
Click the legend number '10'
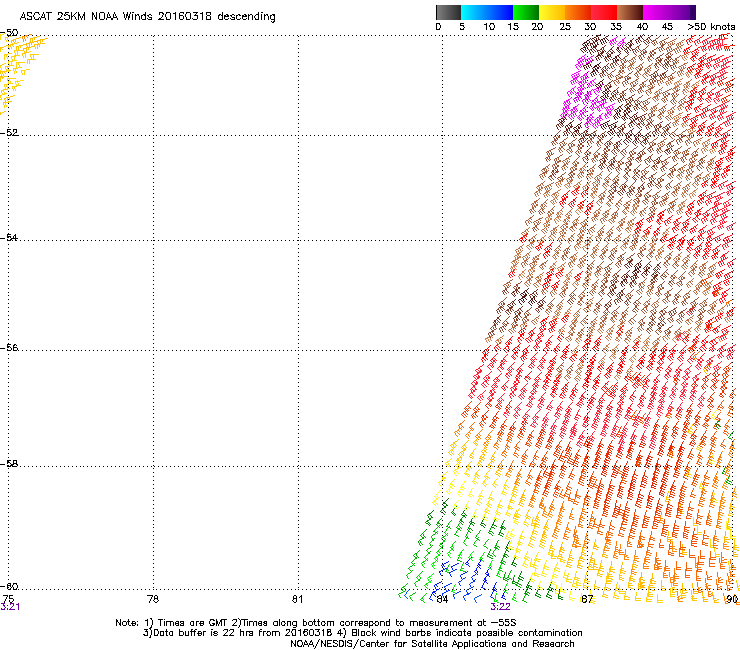coord(489,27)
